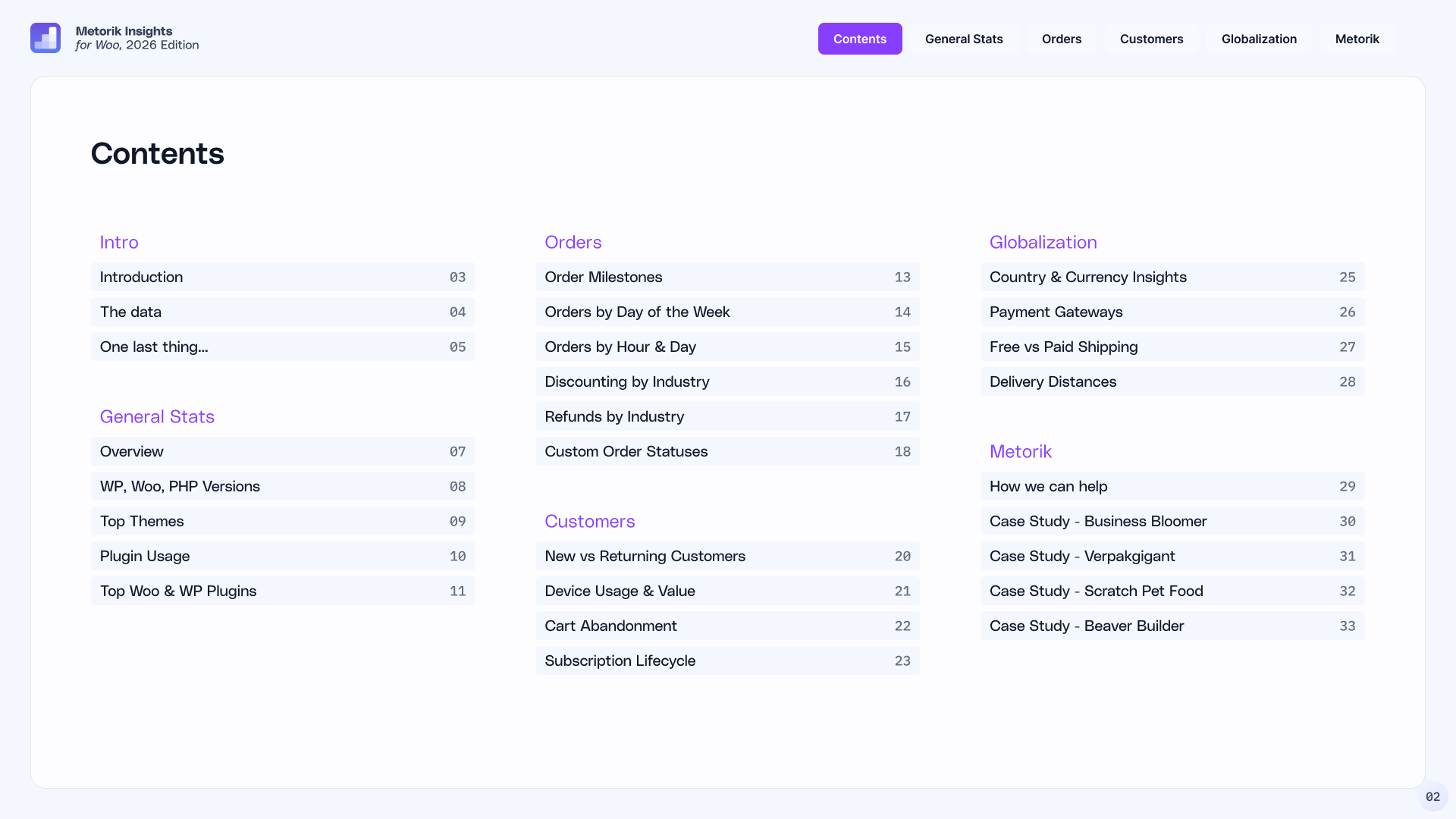Open the Orders navigation tab
The height and width of the screenshot is (819, 1456).
point(1061,39)
